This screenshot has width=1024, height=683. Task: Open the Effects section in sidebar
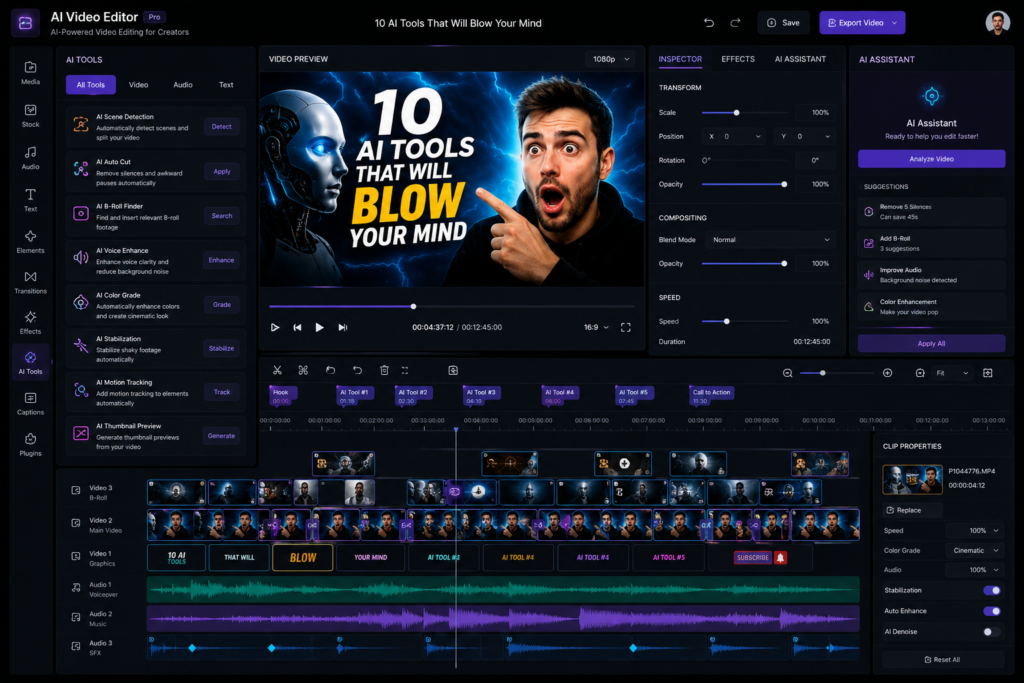tap(30, 323)
